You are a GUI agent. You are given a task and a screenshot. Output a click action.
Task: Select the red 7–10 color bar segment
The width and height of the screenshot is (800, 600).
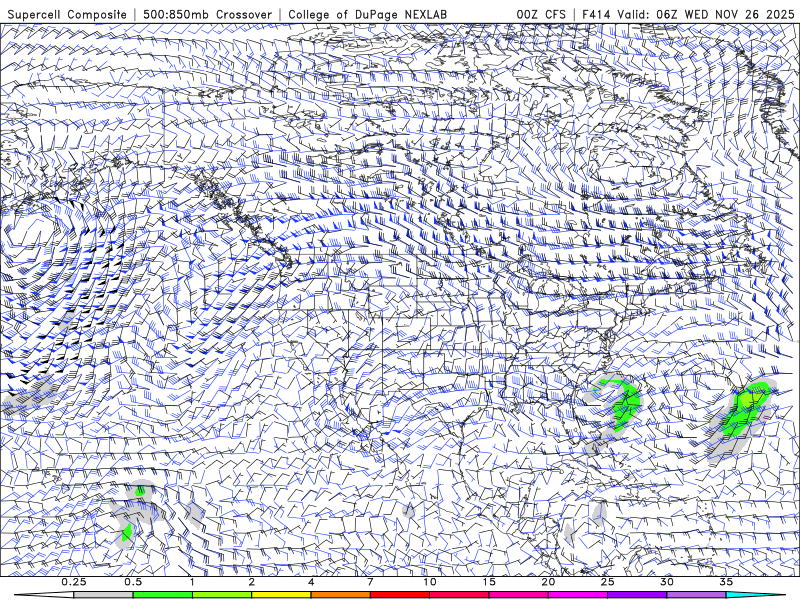pos(400,595)
